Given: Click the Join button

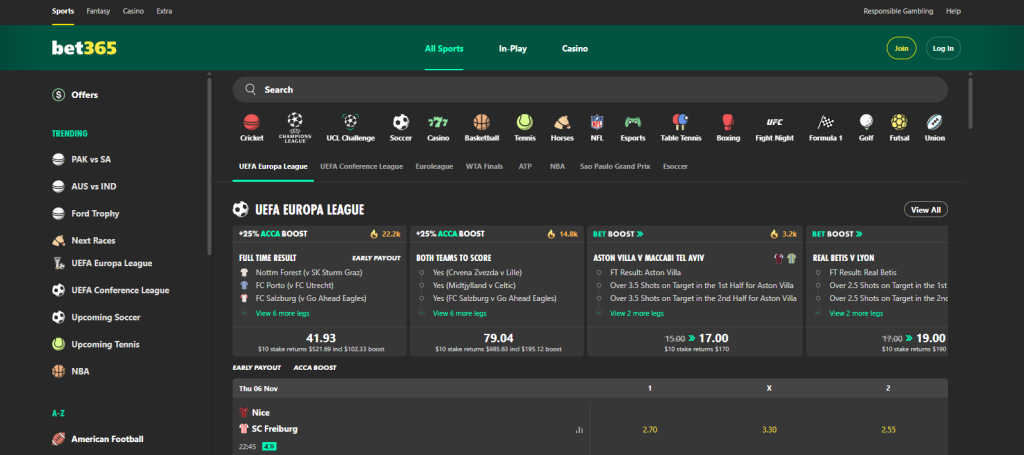Looking at the screenshot, I should (x=901, y=48).
